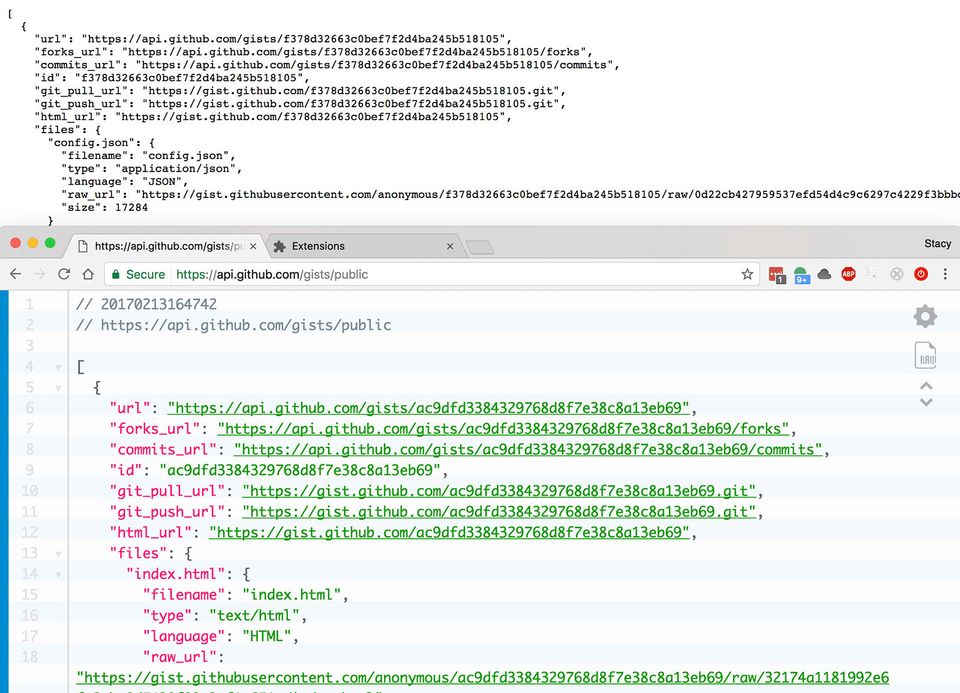This screenshot has height=693, width=960.
Task: Open the JSON viewer settings gear
Action: [x=925, y=317]
